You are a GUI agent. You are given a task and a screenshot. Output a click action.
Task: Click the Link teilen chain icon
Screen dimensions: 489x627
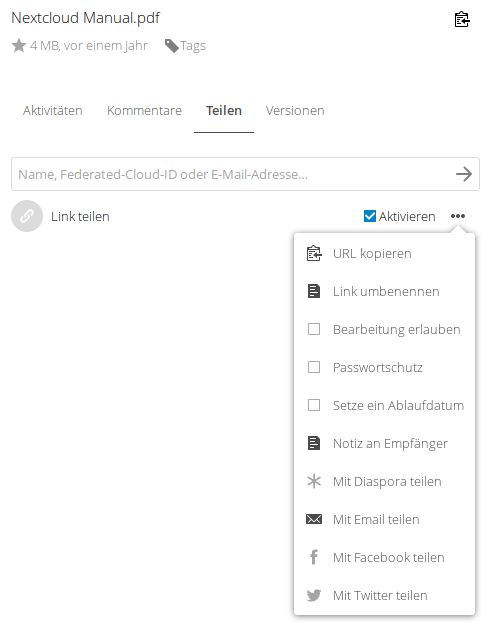pyautogui.click(x=27, y=216)
